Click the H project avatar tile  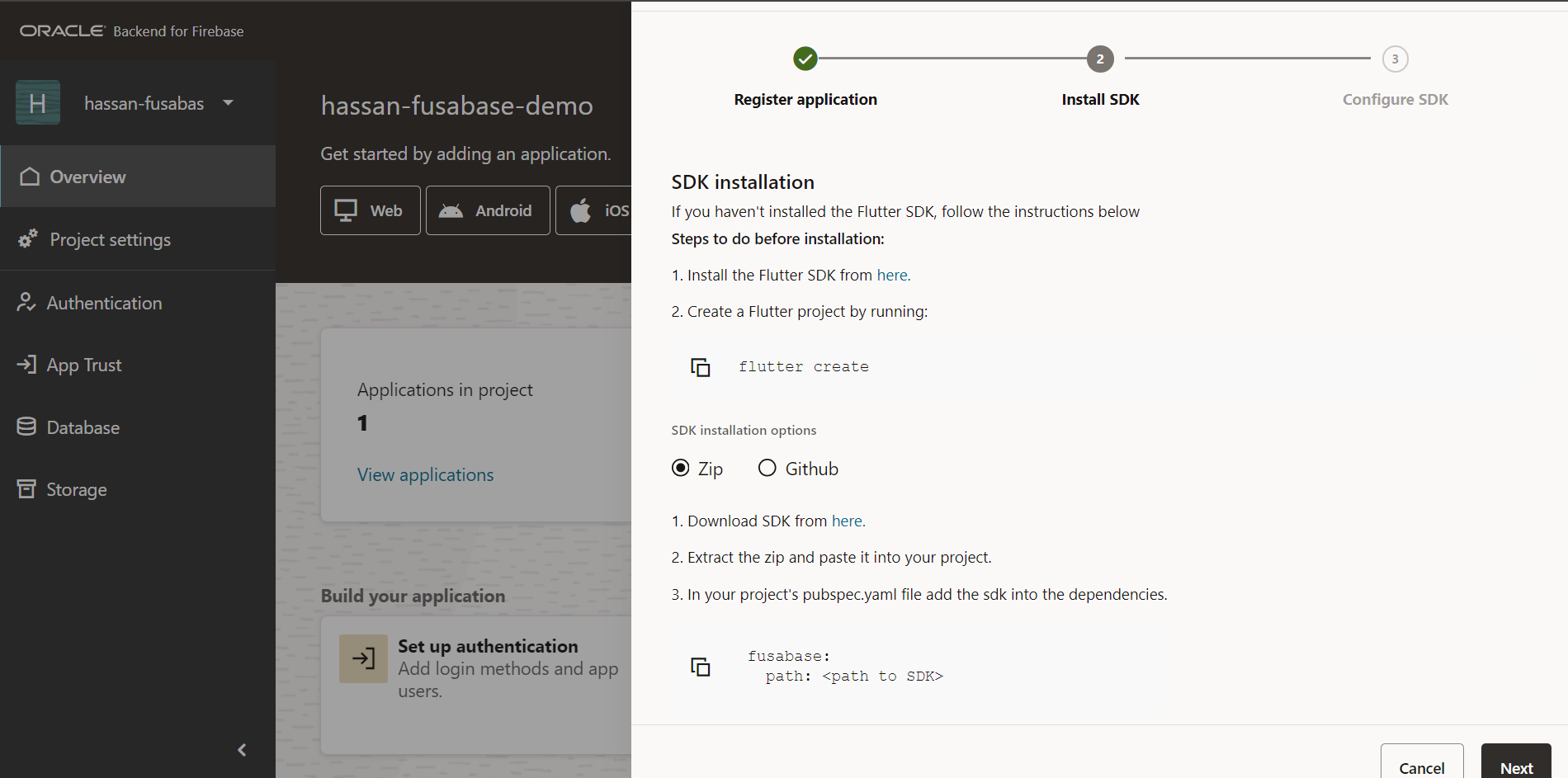[x=38, y=102]
